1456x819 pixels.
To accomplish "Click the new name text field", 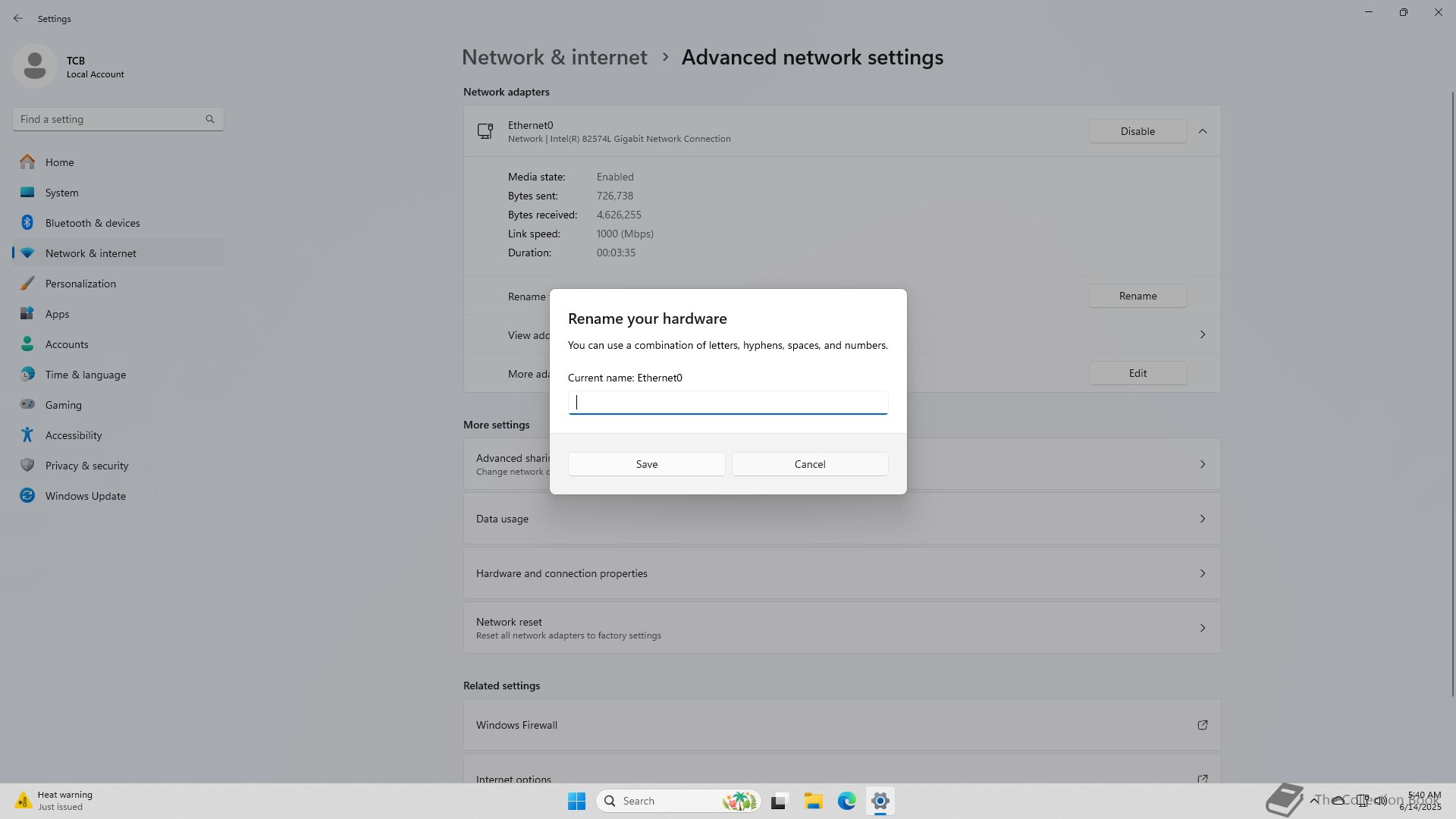I will click(727, 403).
